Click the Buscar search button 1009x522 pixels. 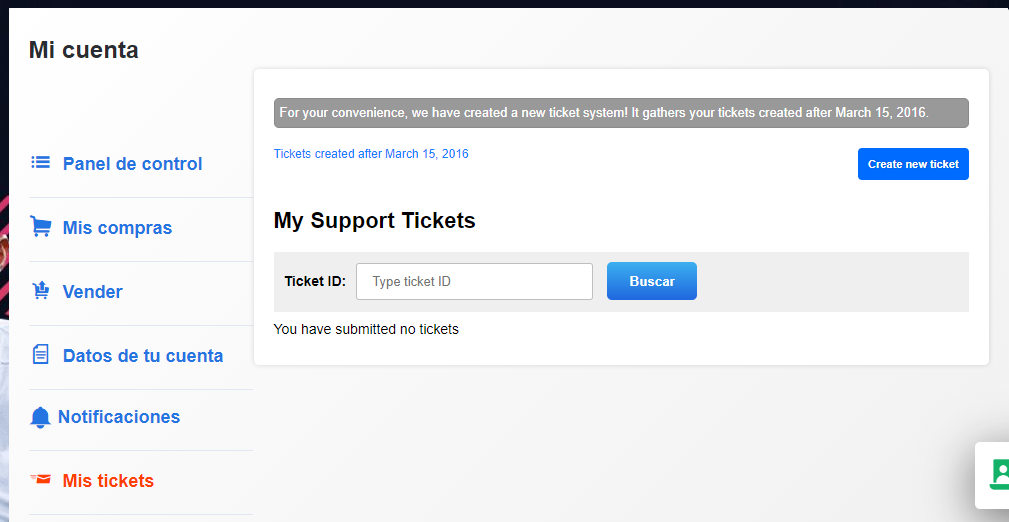652,281
